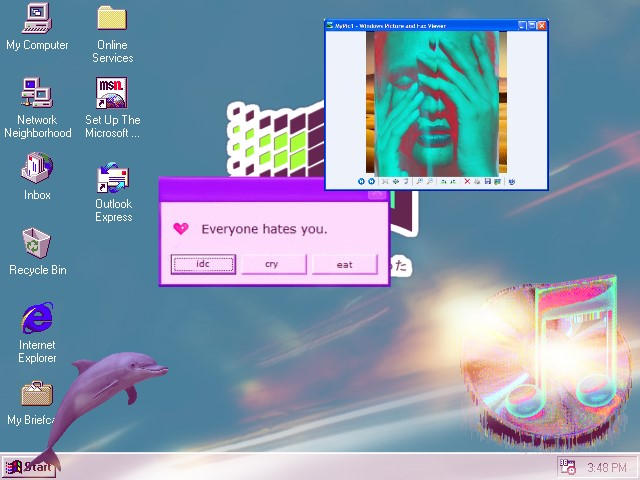Click the 'Everyone hates you.' message text
Viewport: 640px width, 480px height.
tap(264, 229)
